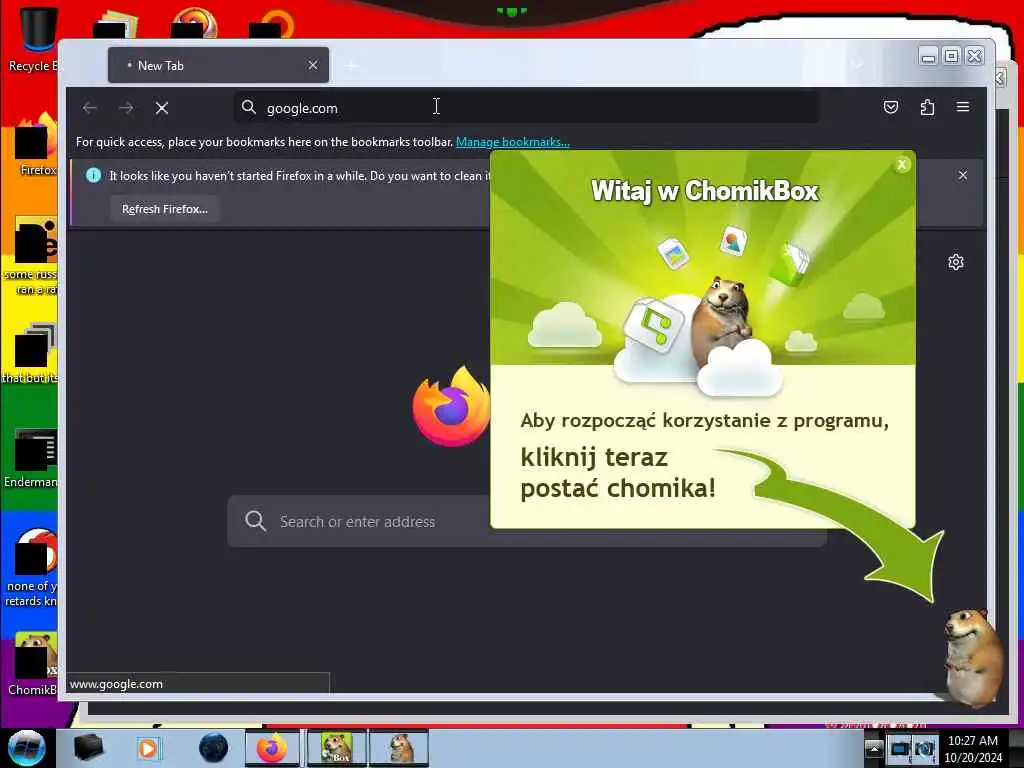This screenshot has width=1024, height=768.
Task: Close the ChomikBox welcome popup
Action: coord(902,165)
